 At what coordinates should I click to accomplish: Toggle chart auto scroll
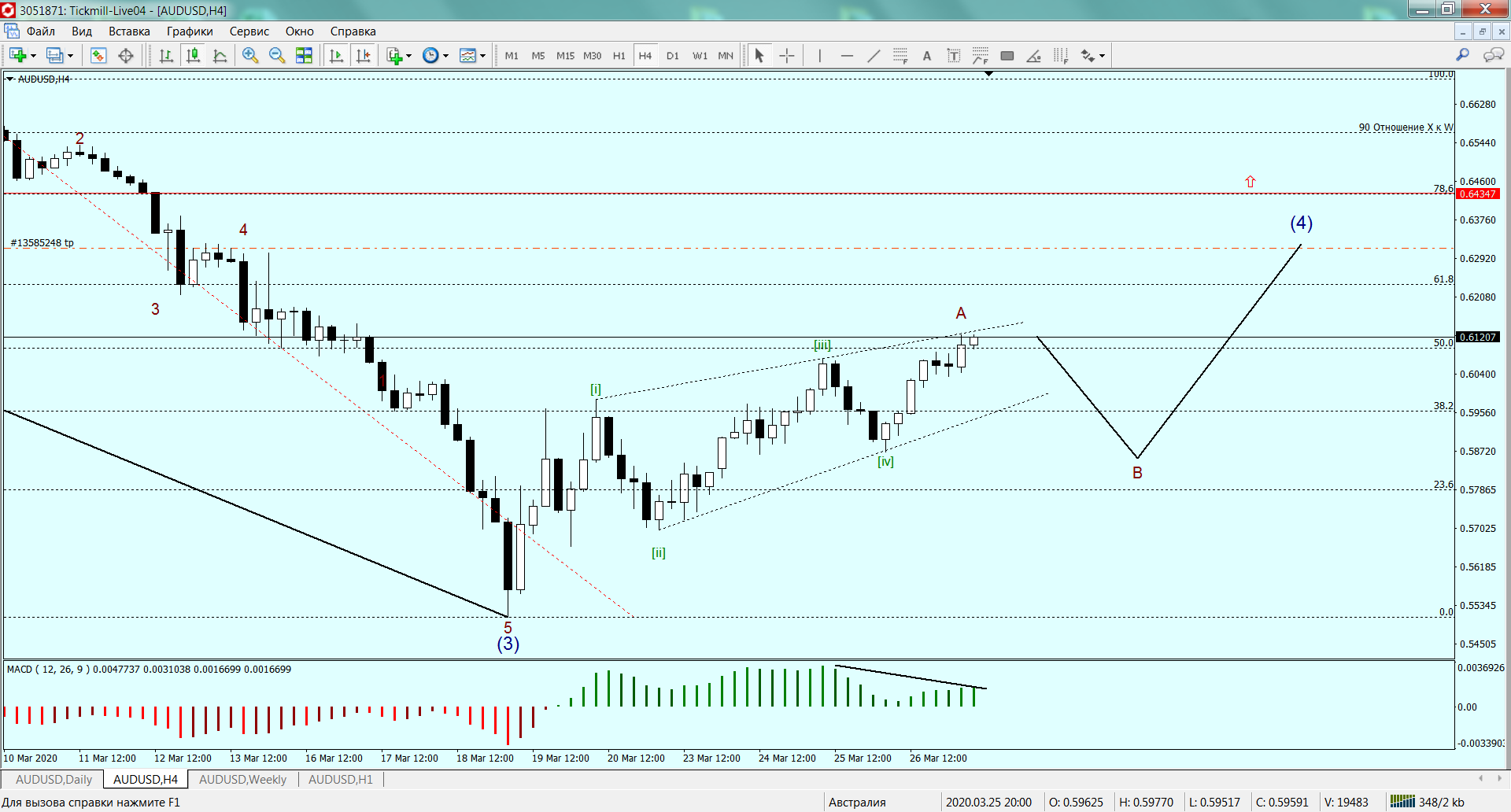336,55
